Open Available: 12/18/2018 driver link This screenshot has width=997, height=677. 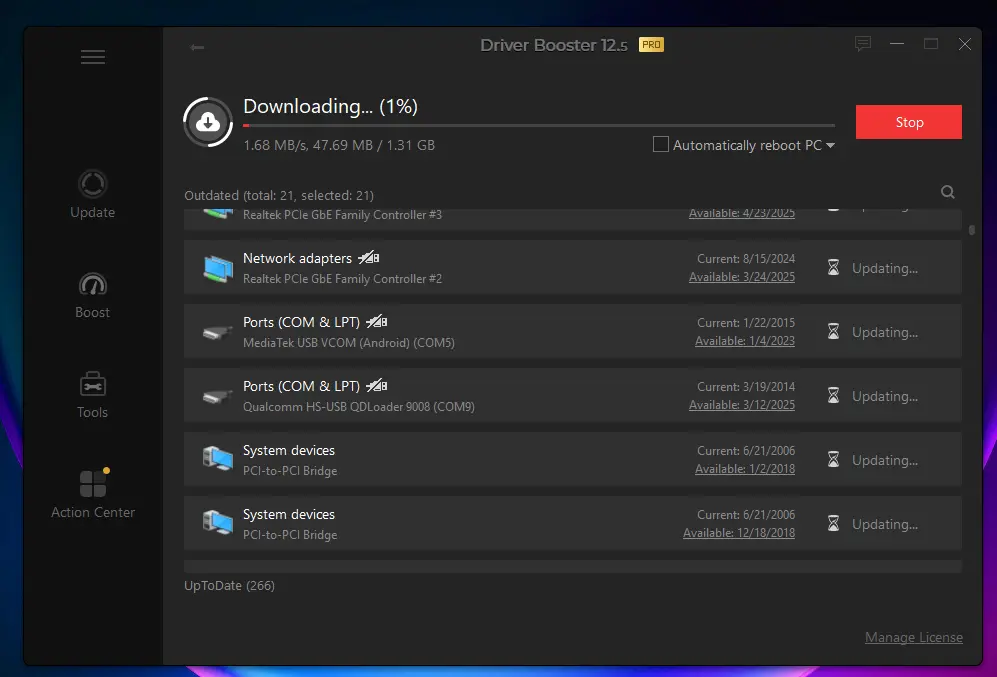(x=739, y=533)
